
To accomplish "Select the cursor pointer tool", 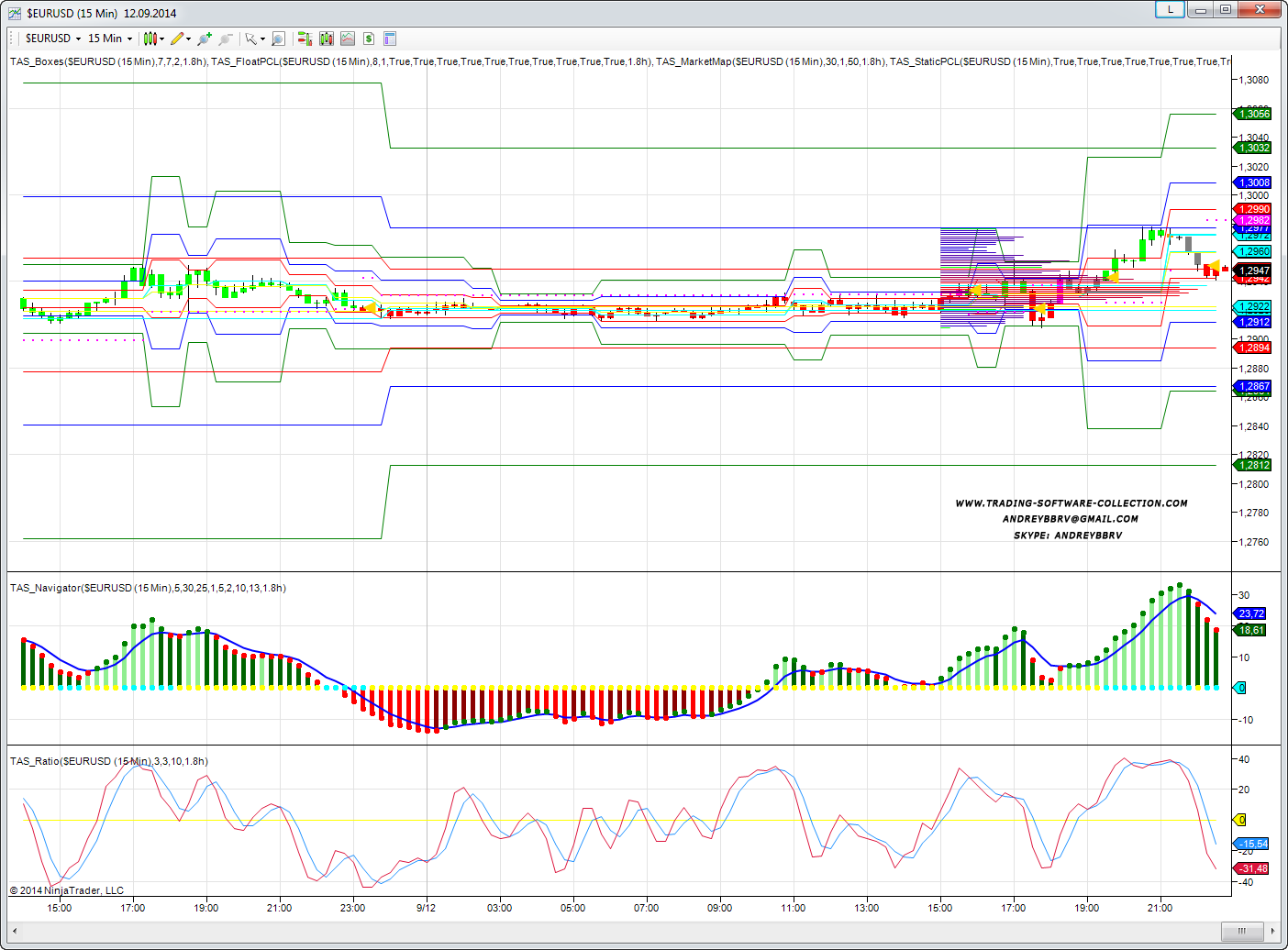I will click(250, 39).
